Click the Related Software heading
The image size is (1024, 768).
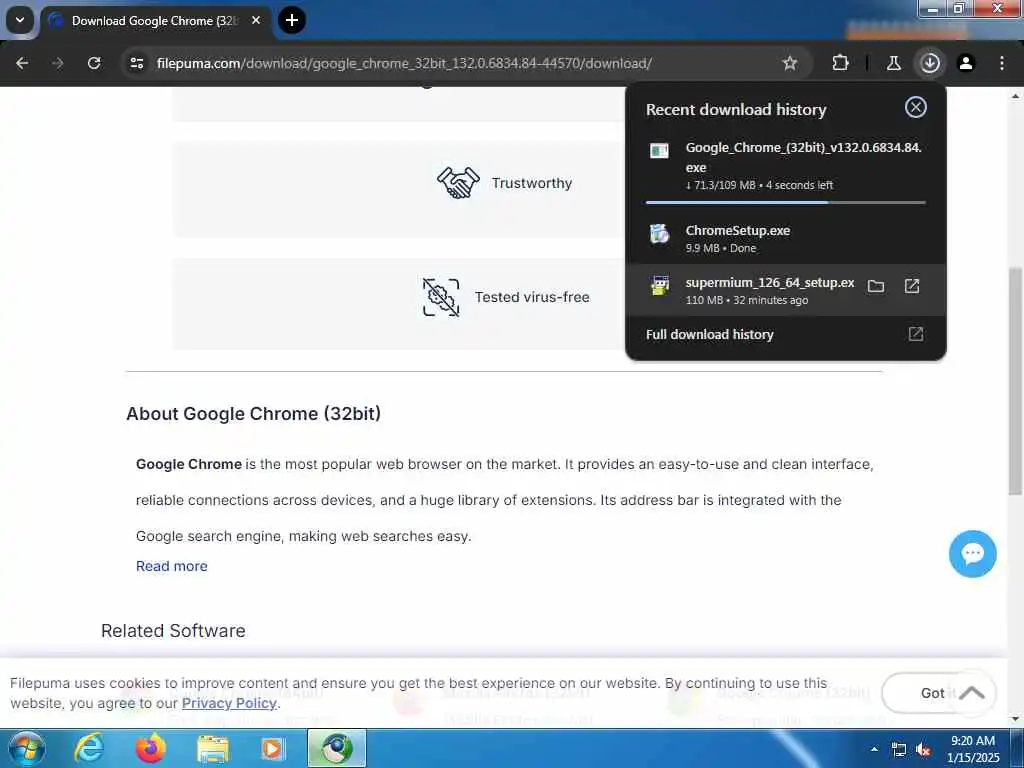pos(173,631)
